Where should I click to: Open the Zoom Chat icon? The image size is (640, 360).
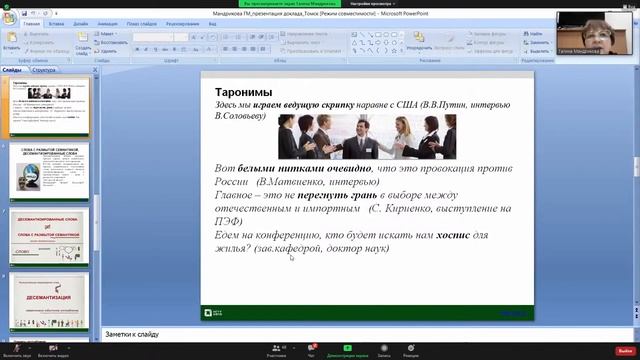pyautogui.click(x=311, y=348)
